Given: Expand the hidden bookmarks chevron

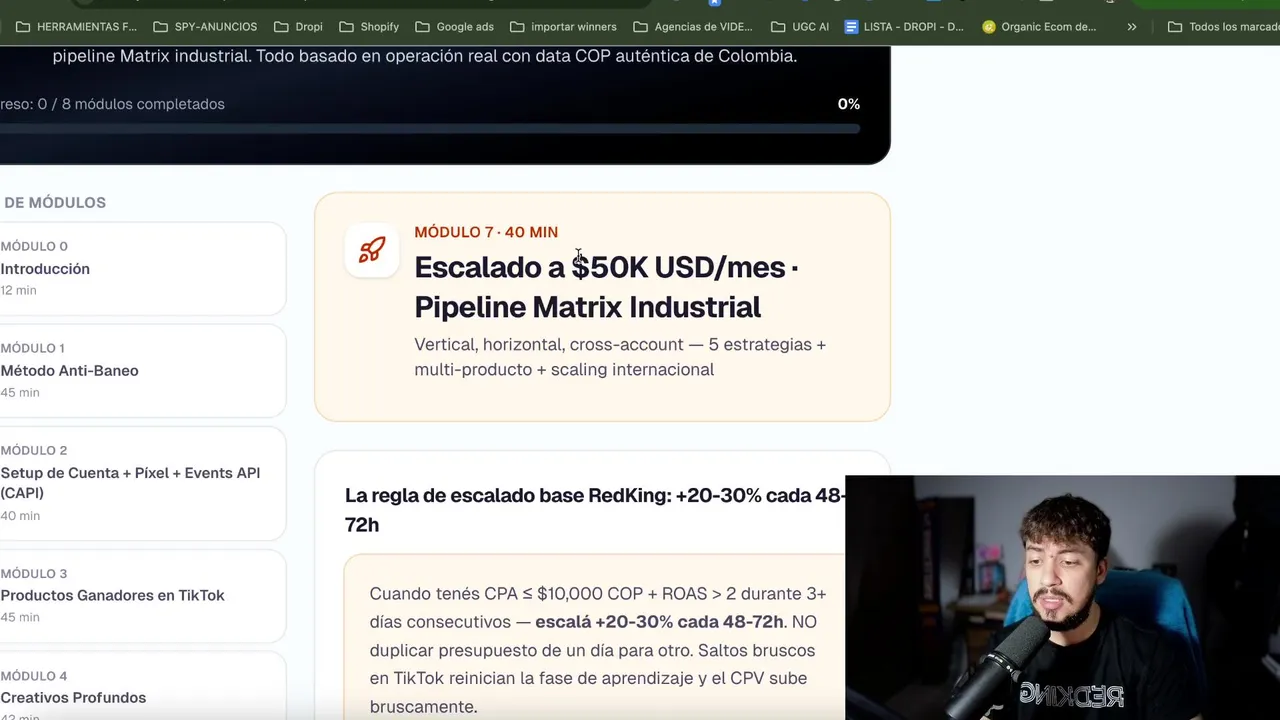Looking at the screenshot, I should coord(1131,27).
